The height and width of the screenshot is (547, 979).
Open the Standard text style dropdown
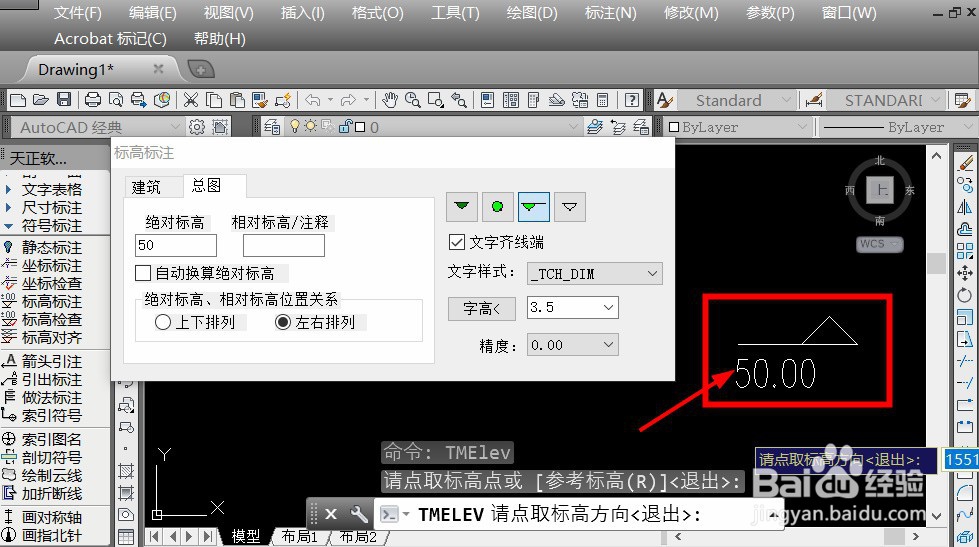[x=787, y=100]
